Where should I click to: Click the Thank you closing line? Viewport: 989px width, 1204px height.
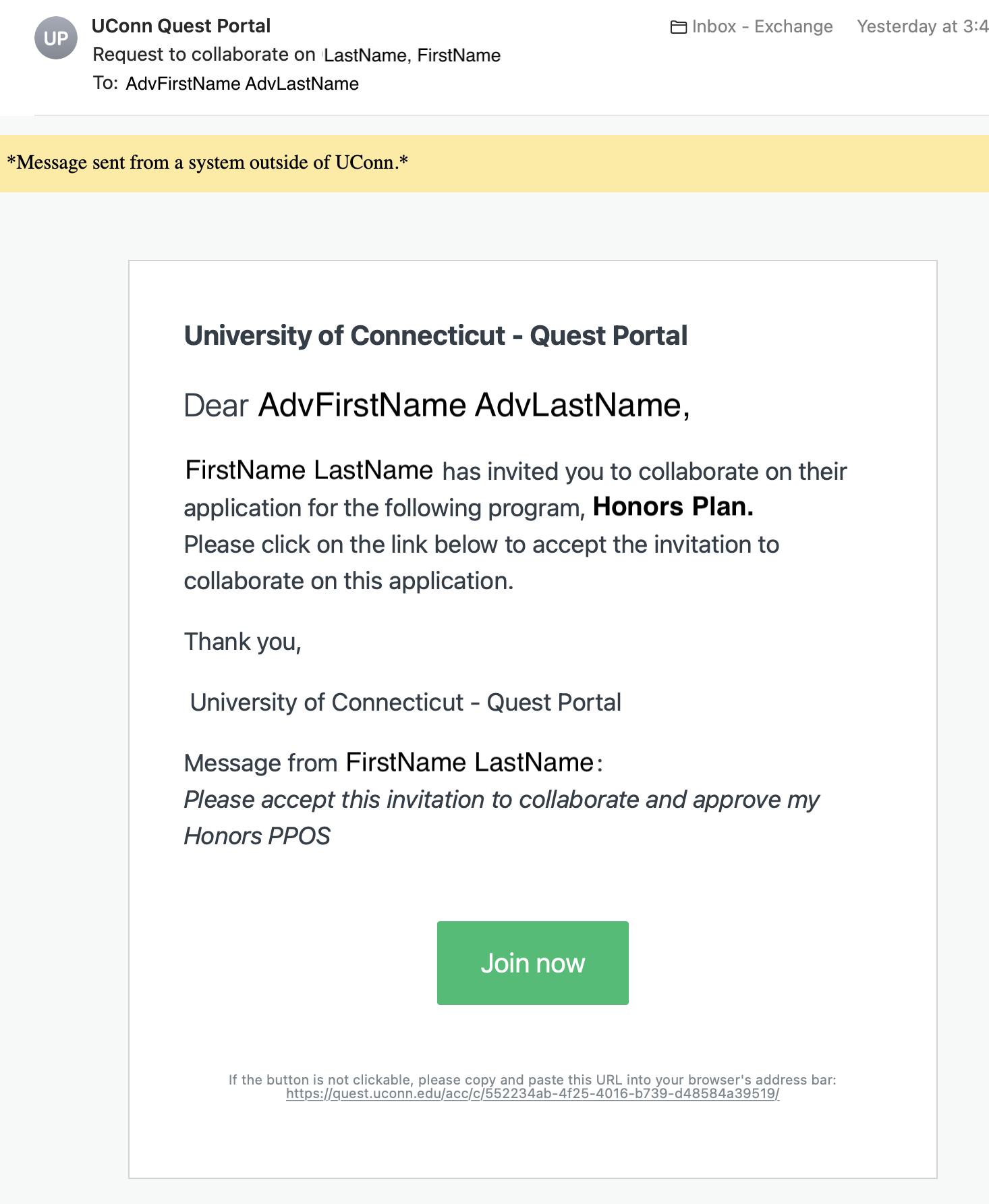click(243, 641)
